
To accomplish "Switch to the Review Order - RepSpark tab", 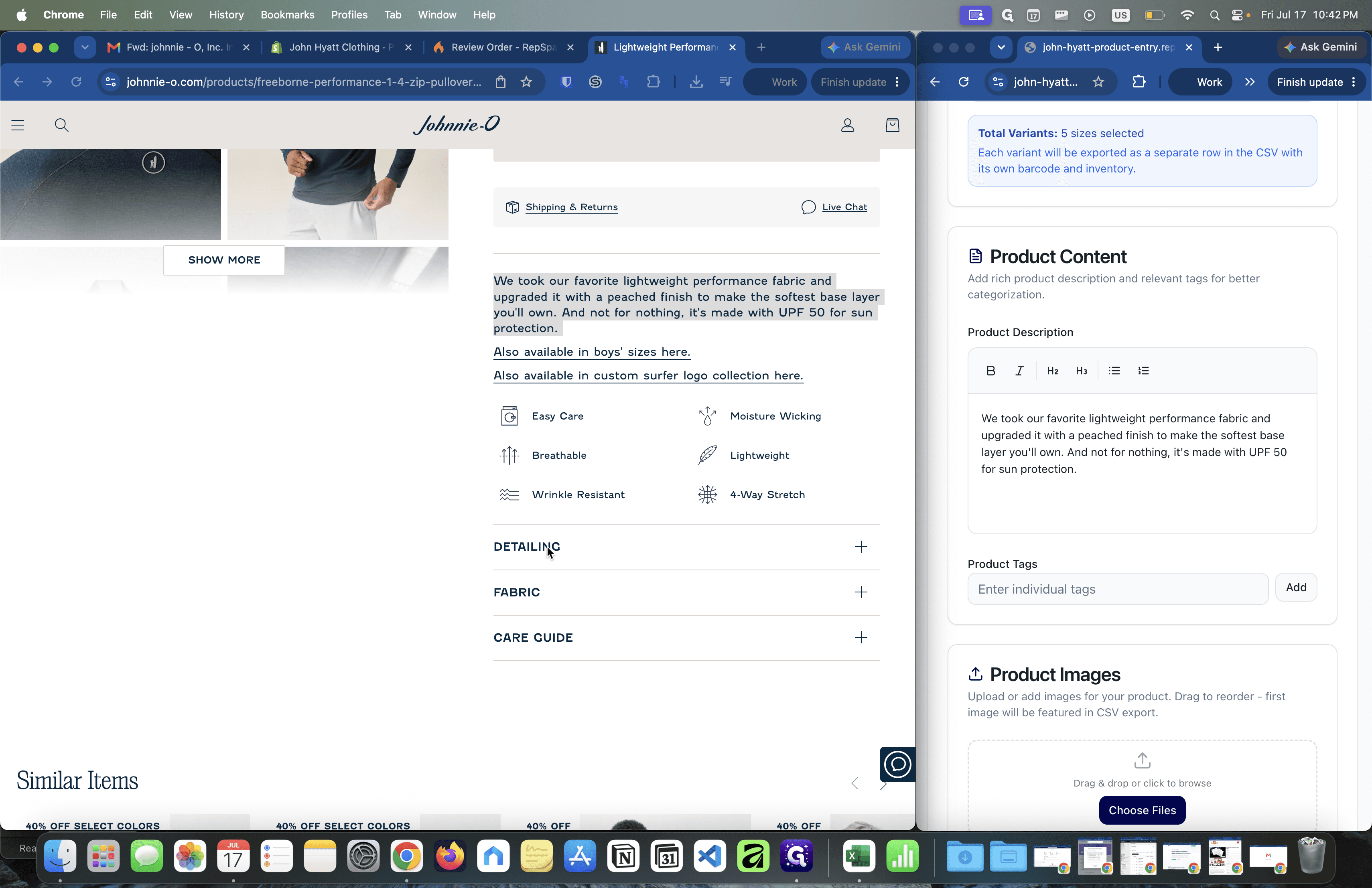I will tap(503, 47).
